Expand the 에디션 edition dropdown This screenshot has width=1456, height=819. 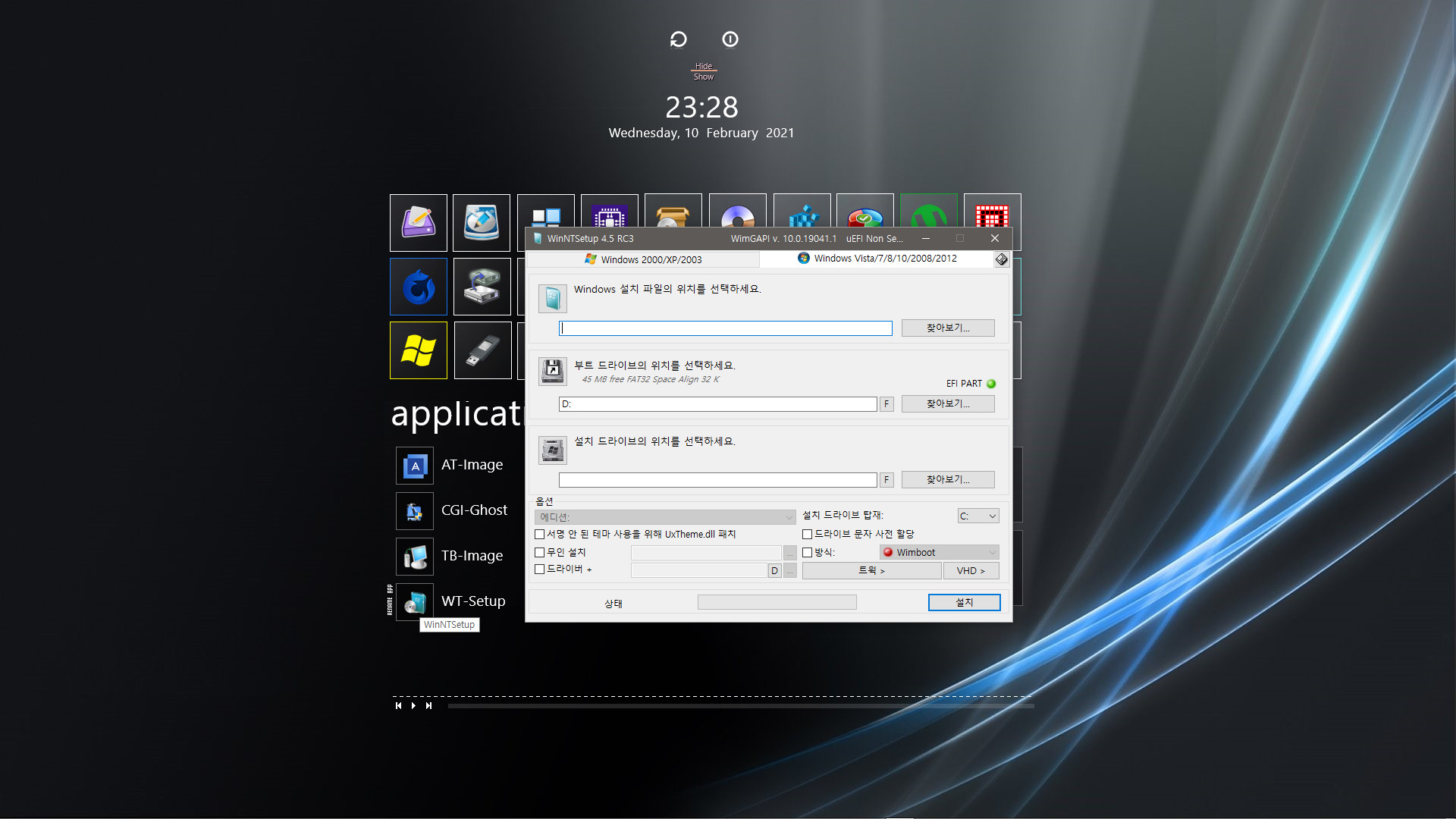point(665,517)
